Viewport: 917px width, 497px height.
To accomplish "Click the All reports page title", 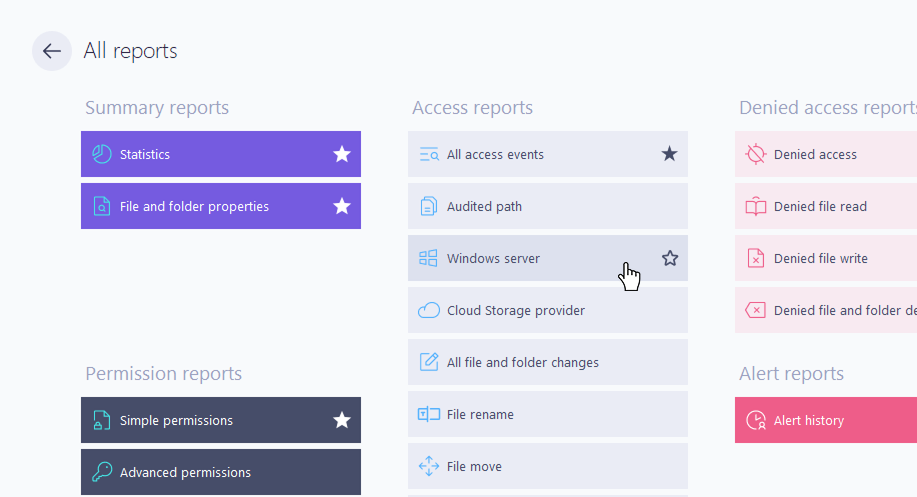I will (x=130, y=51).
